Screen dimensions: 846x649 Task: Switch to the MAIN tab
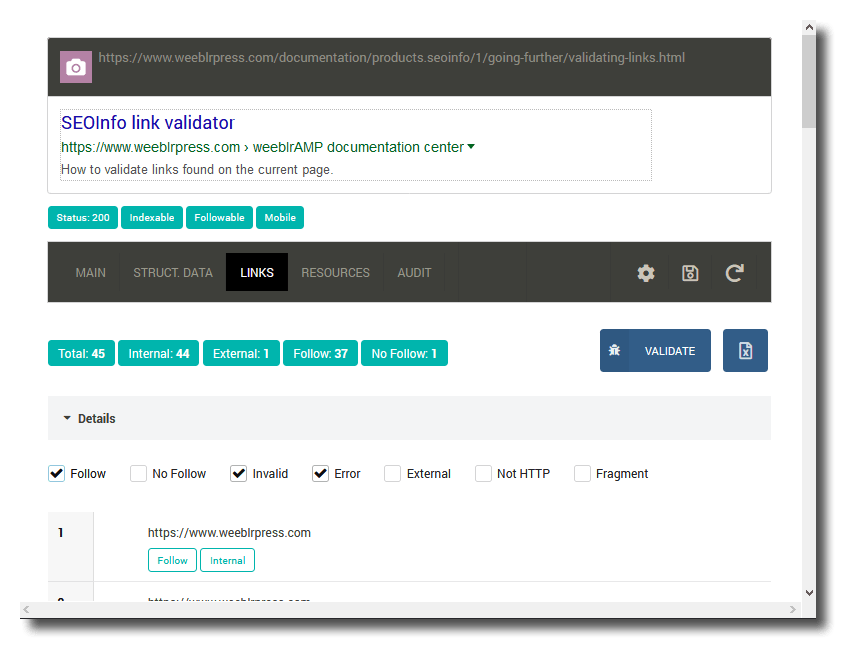(91, 273)
